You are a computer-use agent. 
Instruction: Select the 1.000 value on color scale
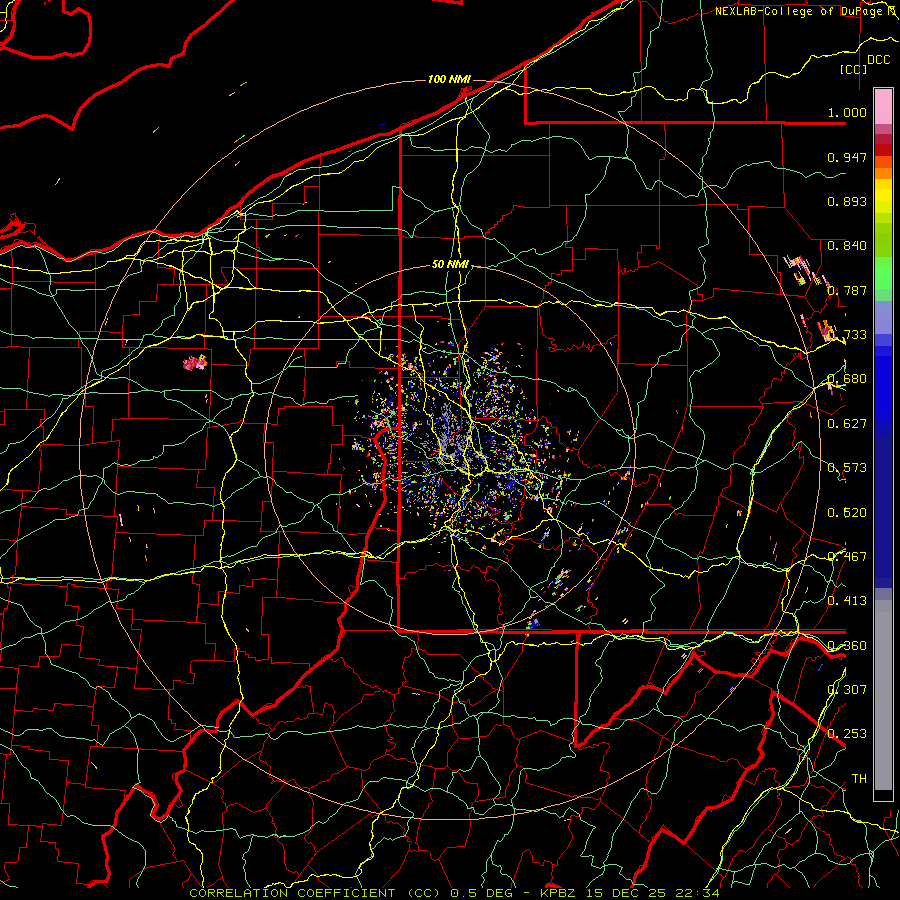847,112
